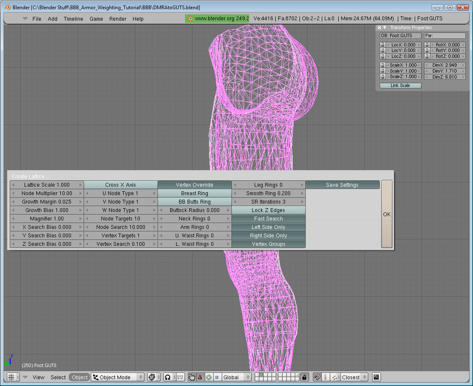Image resolution: width=473 pixels, height=386 pixels.
Task: Open the Select menu in 3D header
Action: [x=58, y=377]
